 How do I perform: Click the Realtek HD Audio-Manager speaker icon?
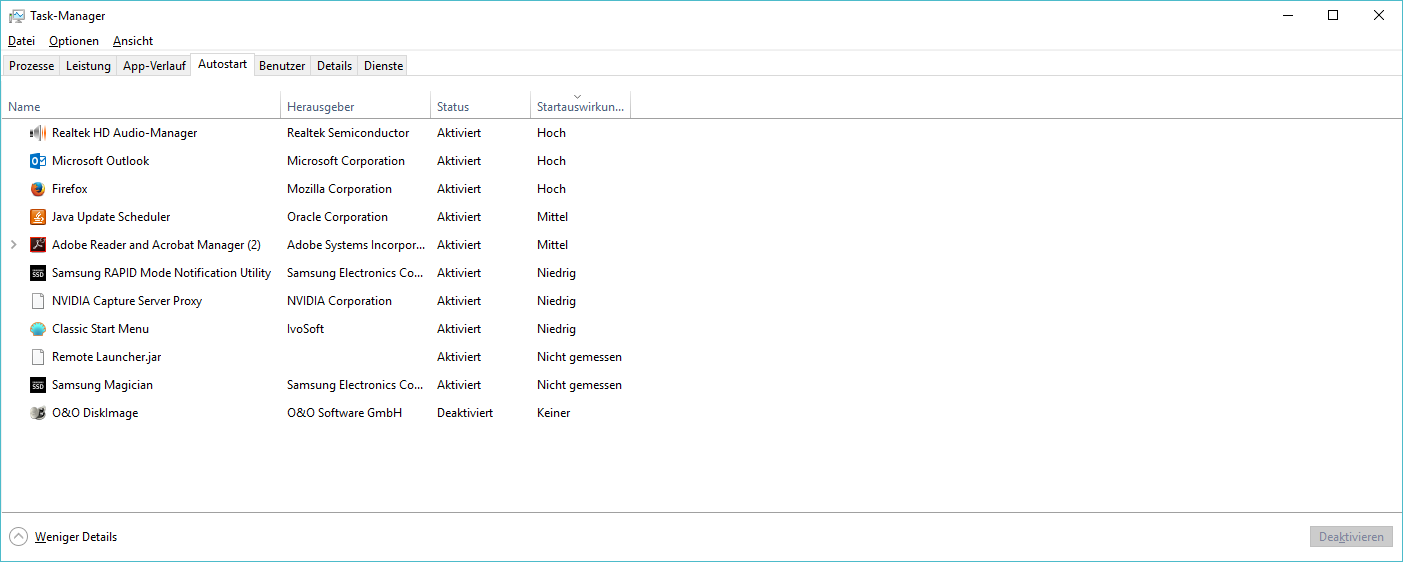coord(38,133)
